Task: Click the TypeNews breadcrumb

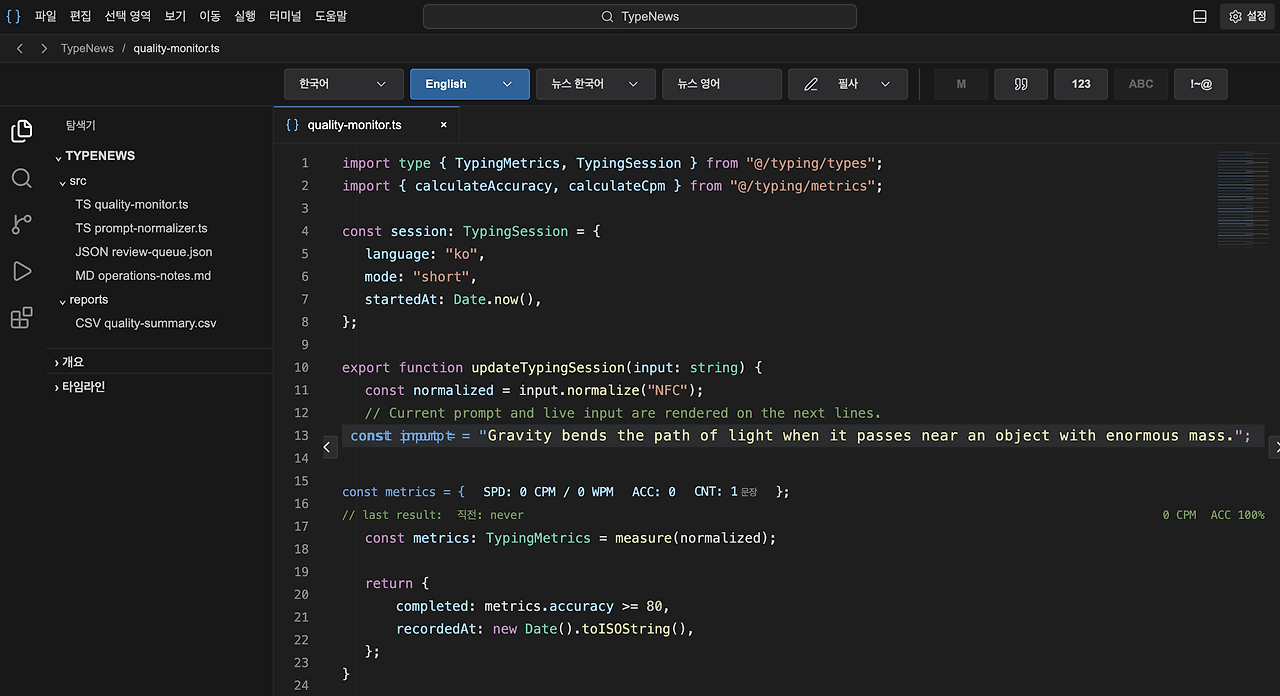Action: click(87, 48)
